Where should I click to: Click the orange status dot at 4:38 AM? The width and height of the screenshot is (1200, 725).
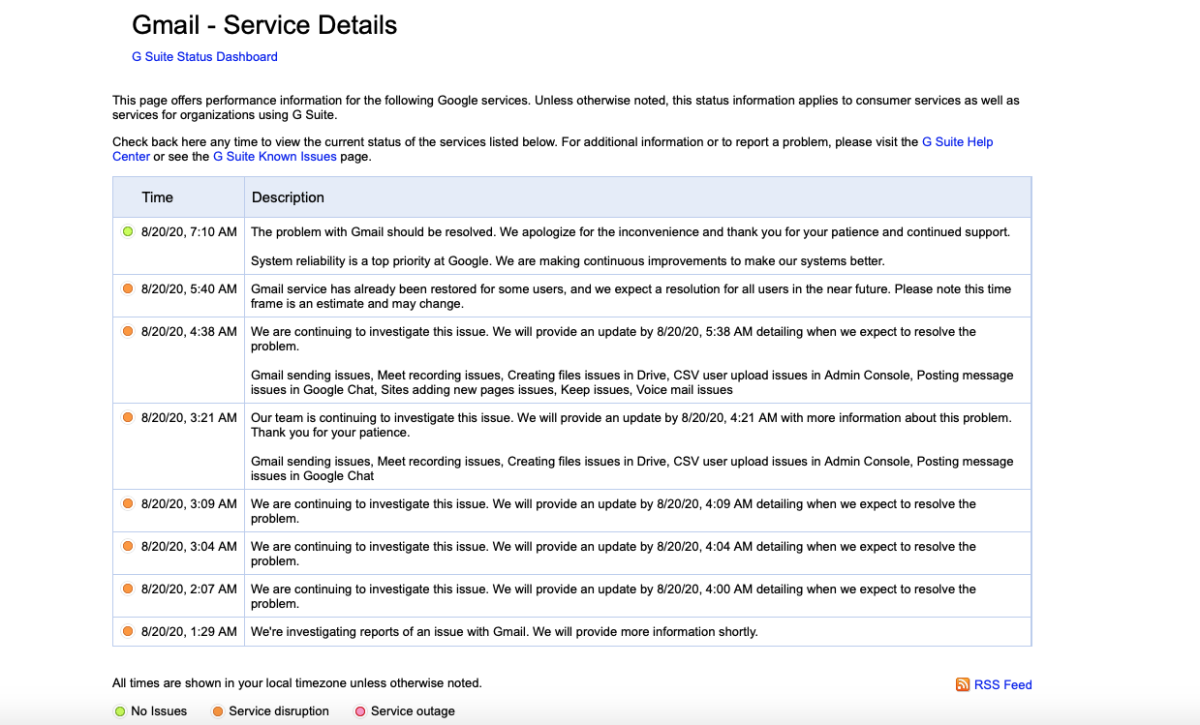pyautogui.click(x=127, y=331)
